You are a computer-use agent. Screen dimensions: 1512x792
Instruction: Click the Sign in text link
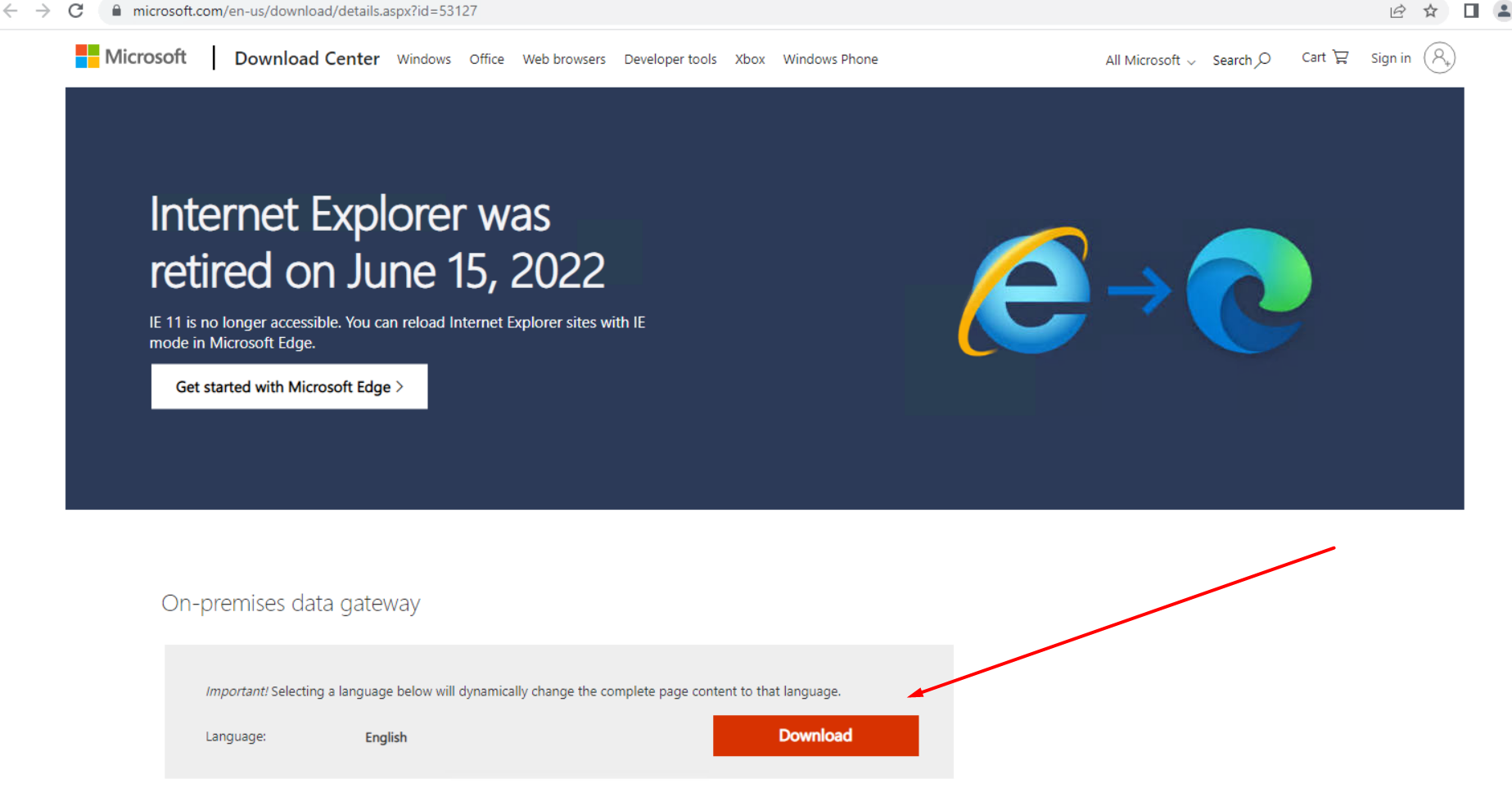tap(1391, 58)
